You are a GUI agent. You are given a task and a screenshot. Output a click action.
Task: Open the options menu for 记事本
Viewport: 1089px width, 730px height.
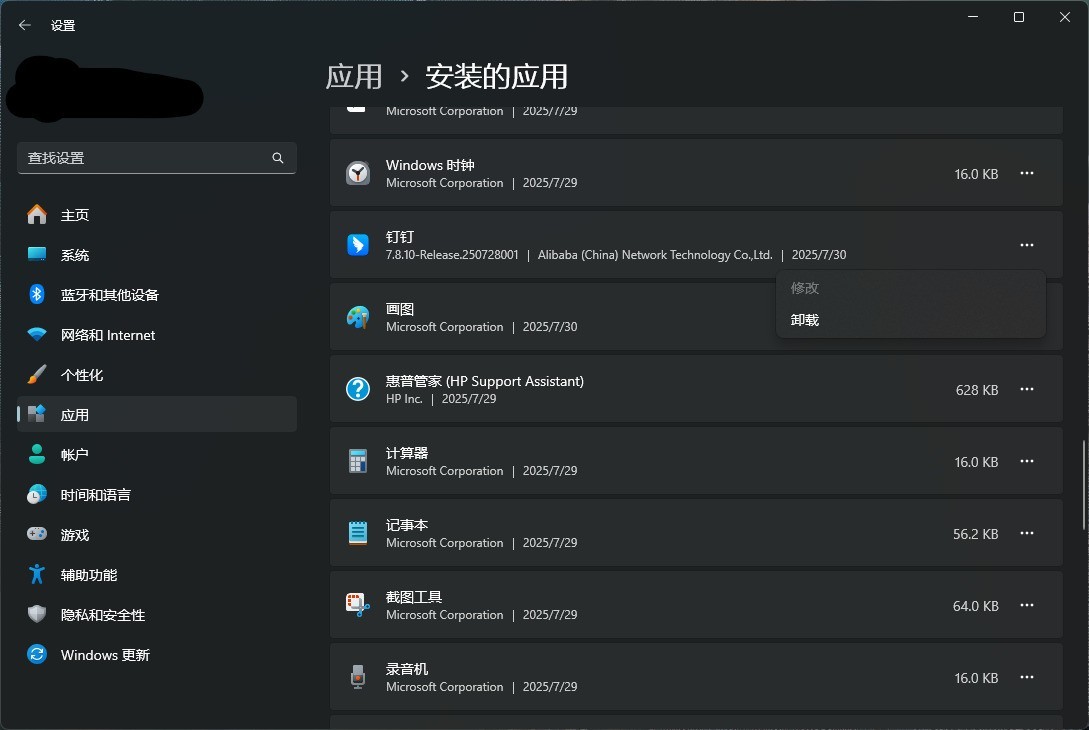[1026, 533]
